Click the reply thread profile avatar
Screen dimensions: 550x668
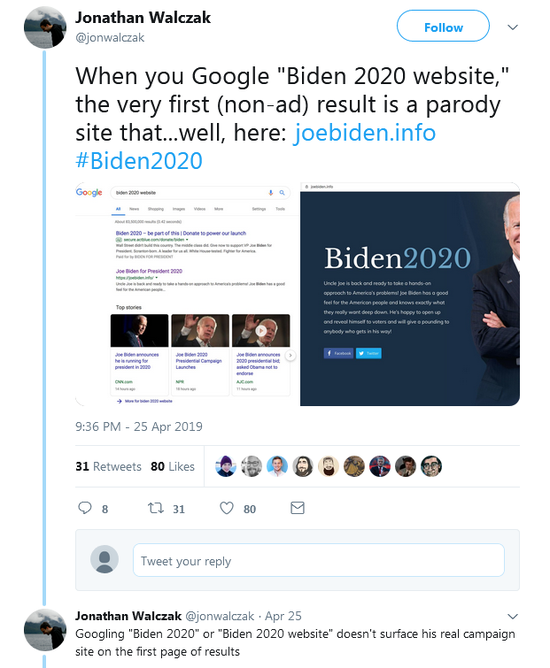45,630
